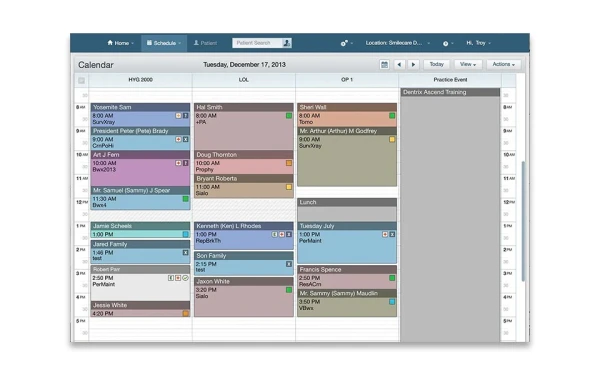Click the medical alert icon on Peter Brady
Viewport: 600px width, 375px height.
click(x=178, y=139)
